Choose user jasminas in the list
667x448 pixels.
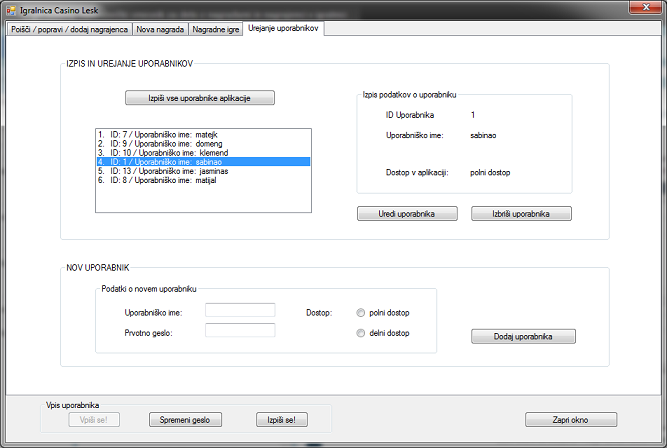point(169,171)
